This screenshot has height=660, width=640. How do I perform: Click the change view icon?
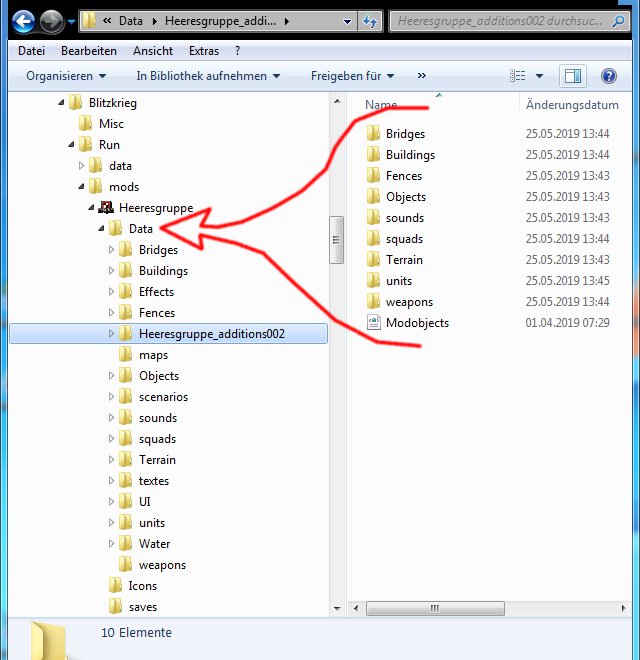coord(517,76)
